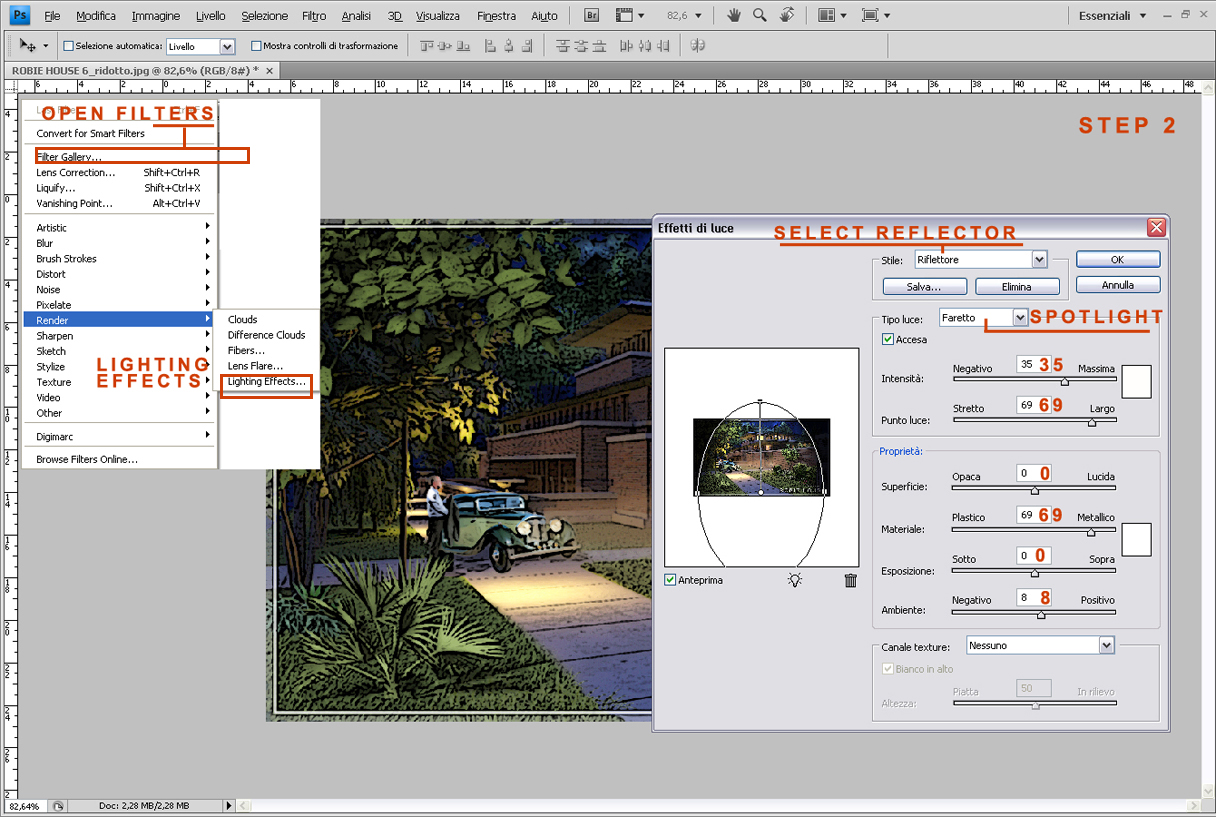1216x817 pixels.
Task: Click the light bulb icon below the preview
Action: pyautogui.click(x=795, y=580)
